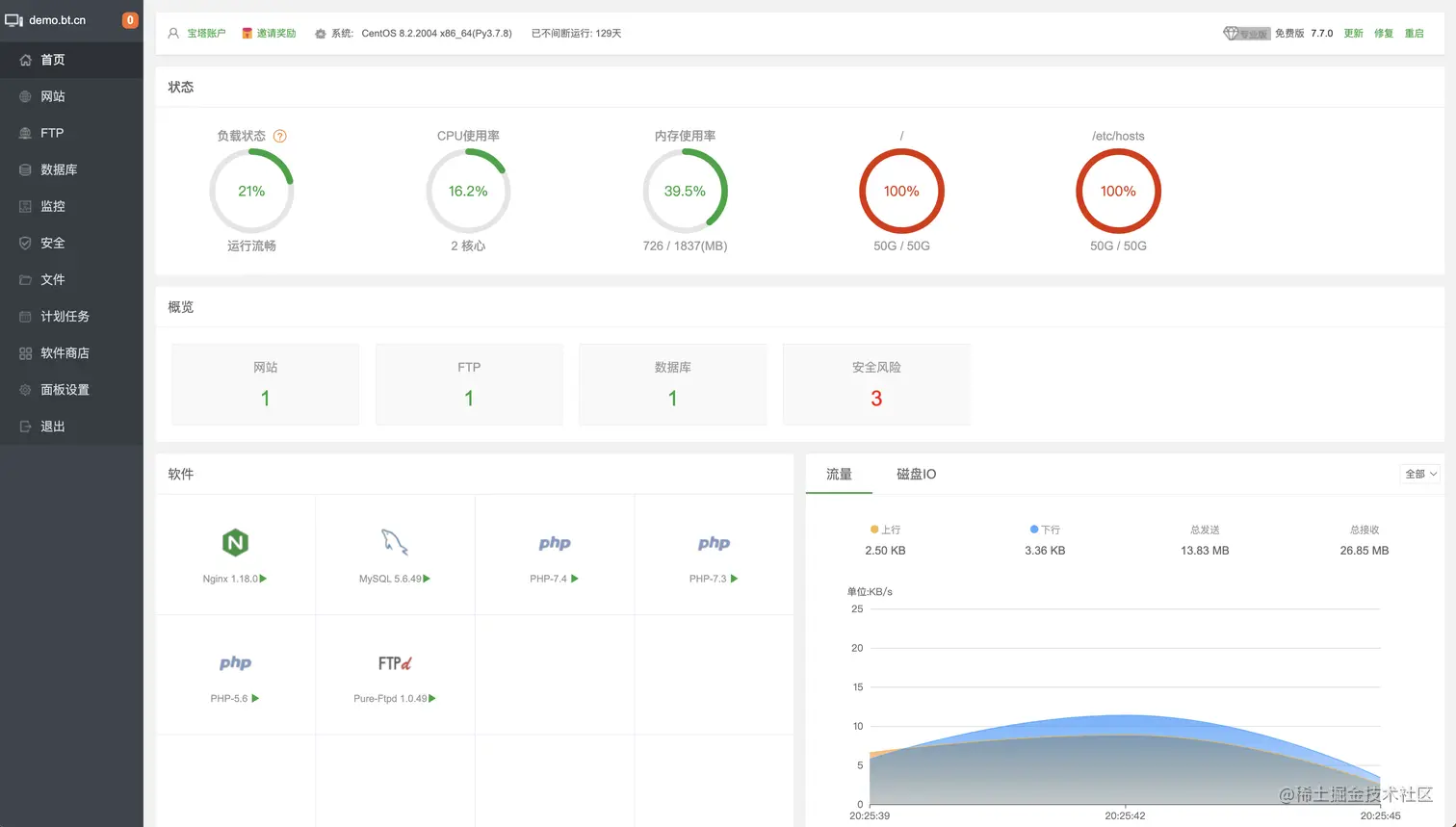Image resolution: width=1456 pixels, height=827 pixels.
Task: Open the 全部 network interface dropdown
Action: point(1419,474)
